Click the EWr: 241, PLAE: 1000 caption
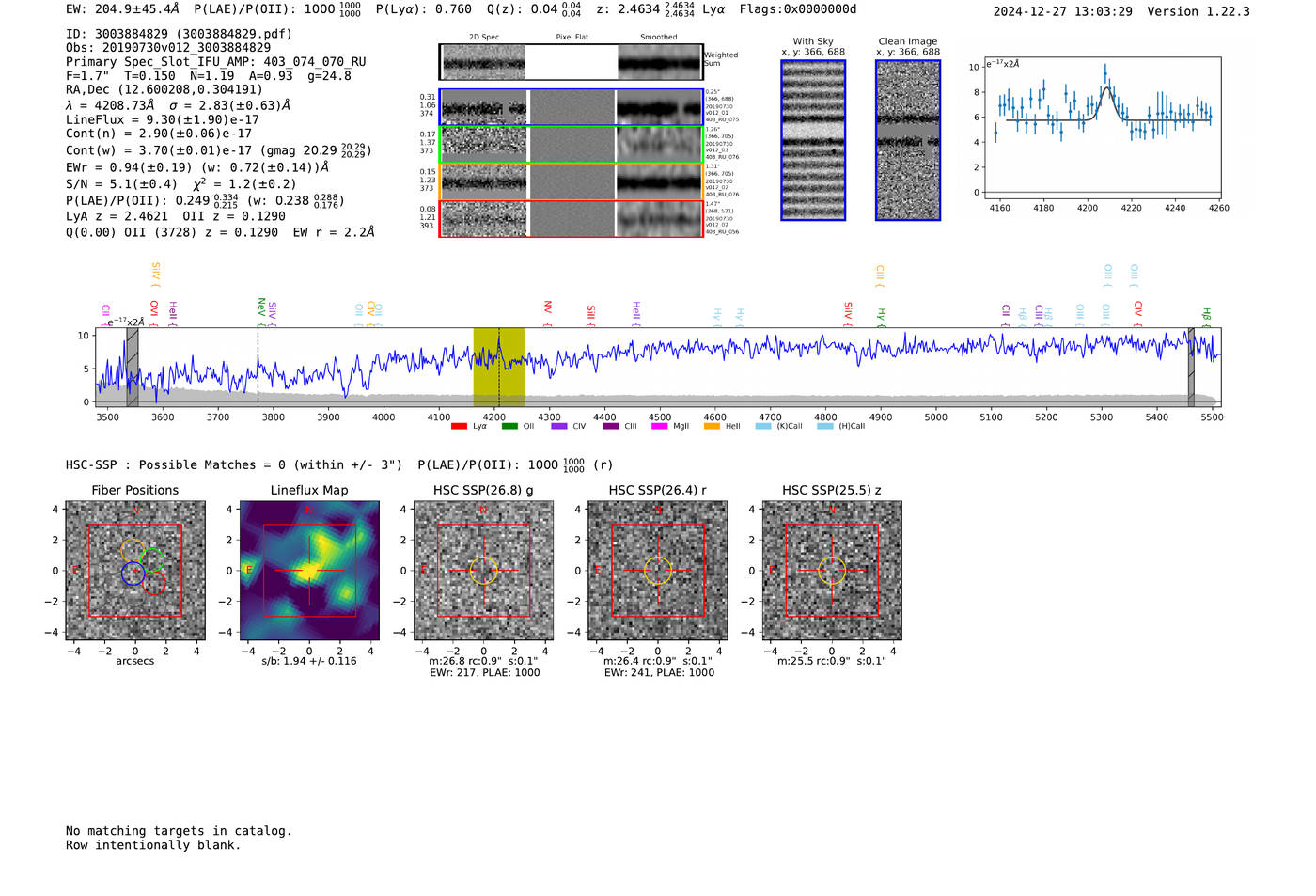The width and height of the screenshot is (1316, 896). click(659, 673)
